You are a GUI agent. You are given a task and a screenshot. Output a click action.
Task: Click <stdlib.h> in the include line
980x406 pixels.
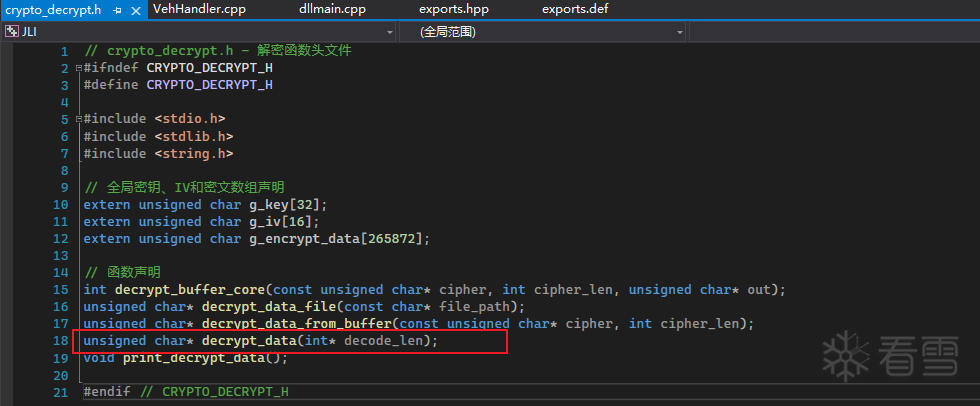click(x=194, y=136)
